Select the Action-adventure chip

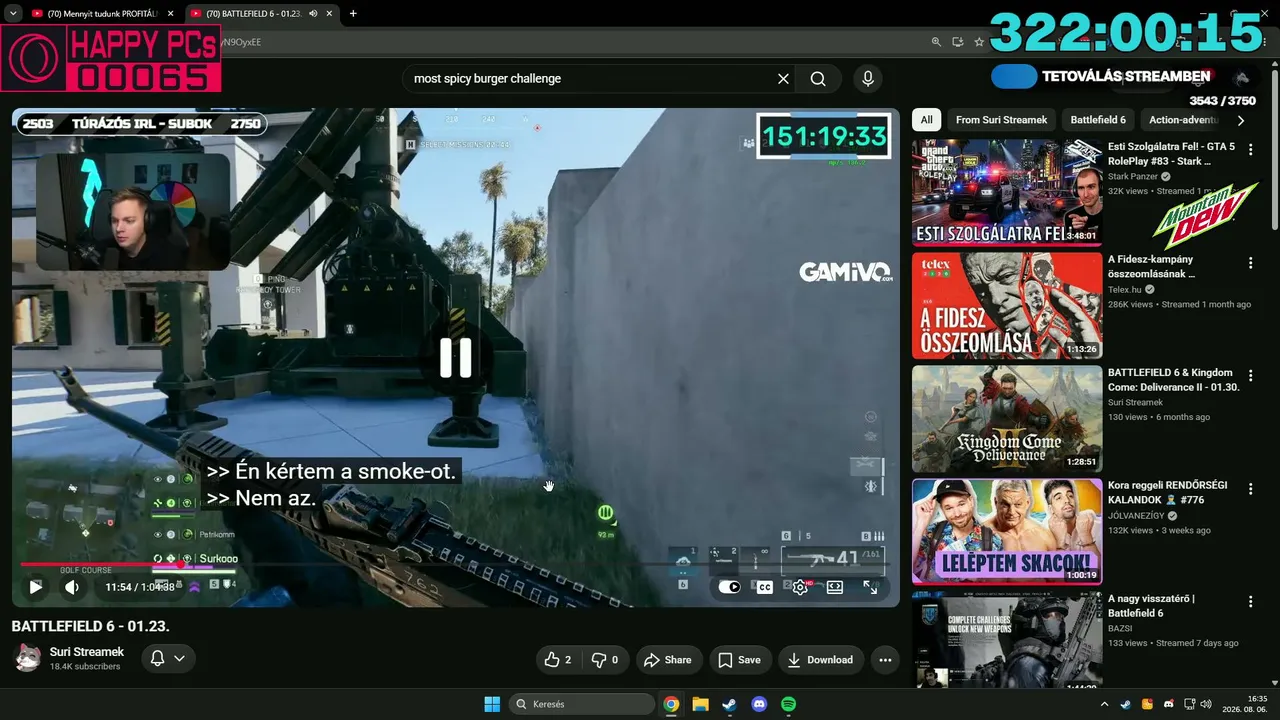click(1183, 120)
